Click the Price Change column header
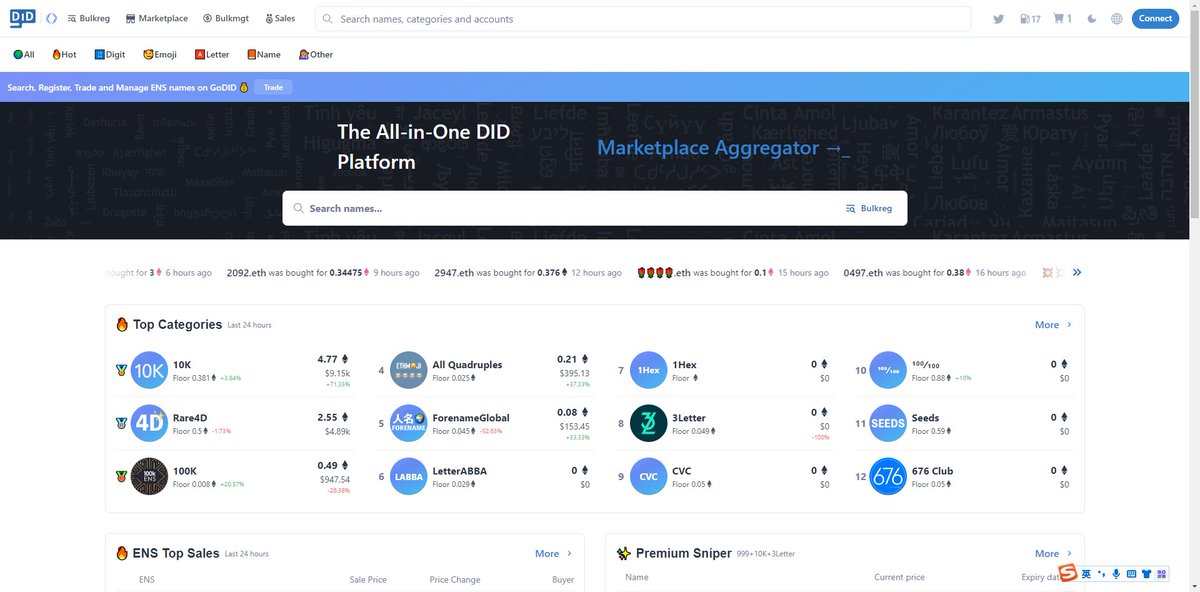 tap(455, 579)
